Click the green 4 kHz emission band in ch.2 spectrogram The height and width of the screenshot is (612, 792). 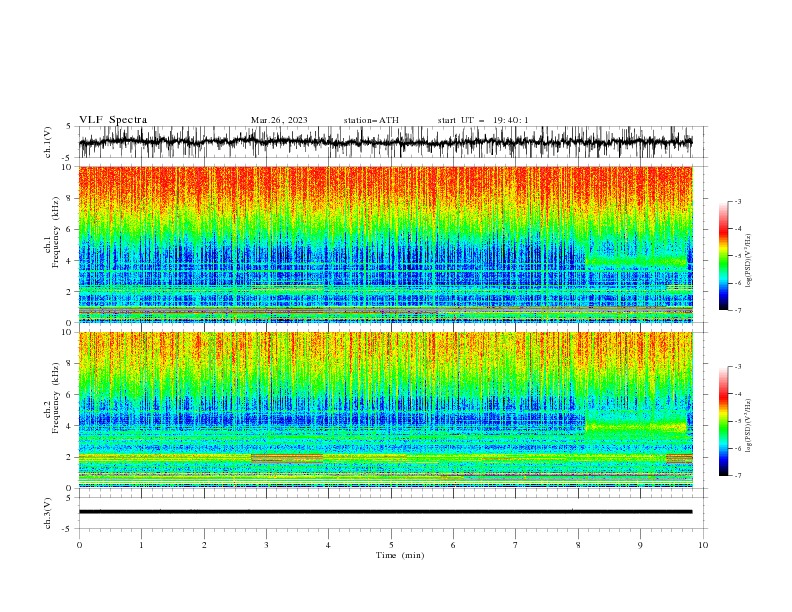[x=636, y=427]
